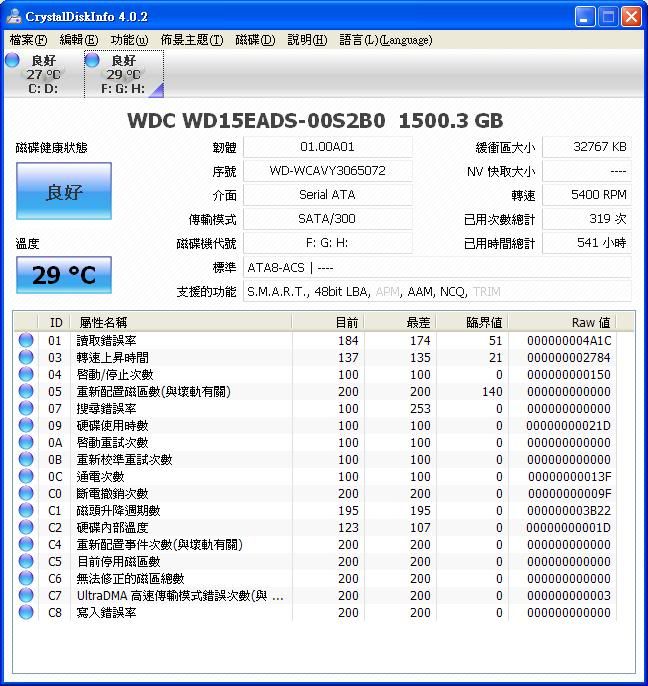This screenshot has height=686, width=648.
Task: Click status orb for C2 硬碟內部溫度
Action: click(26, 528)
